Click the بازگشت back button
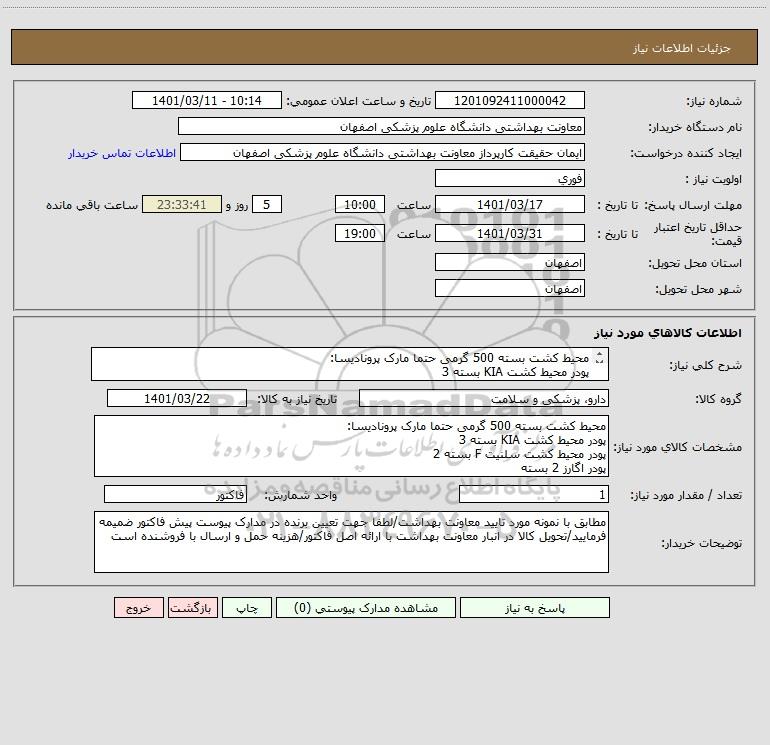The image size is (770, 745). pyautogui.click(x=192, y=608)
